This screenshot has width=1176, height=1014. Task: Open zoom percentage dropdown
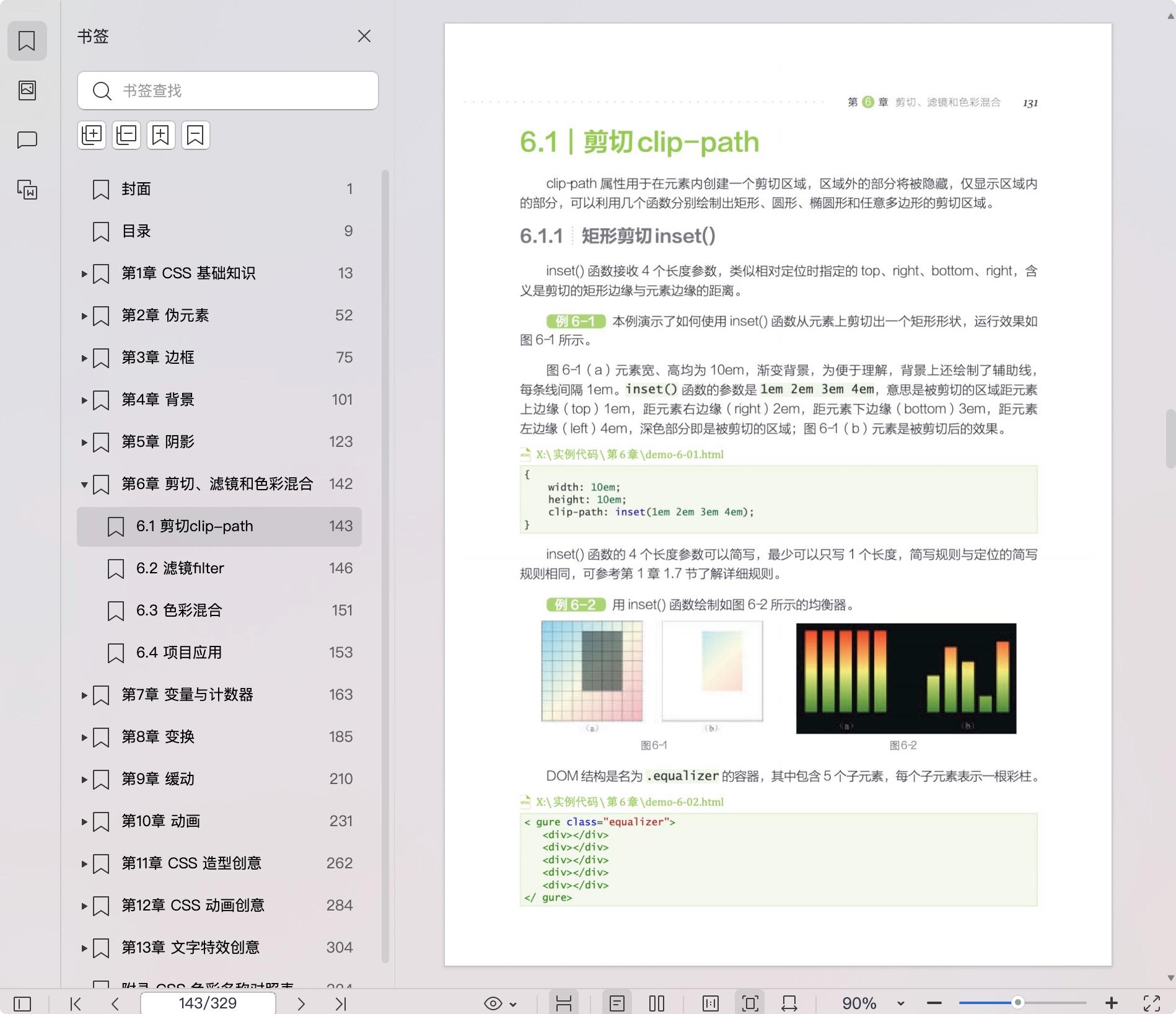[x=901, y=1003]
